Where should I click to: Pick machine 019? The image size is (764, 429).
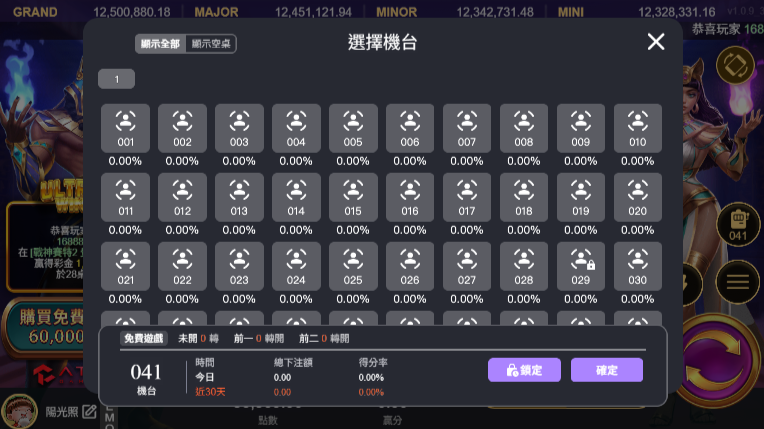click(x=581, y=197)
